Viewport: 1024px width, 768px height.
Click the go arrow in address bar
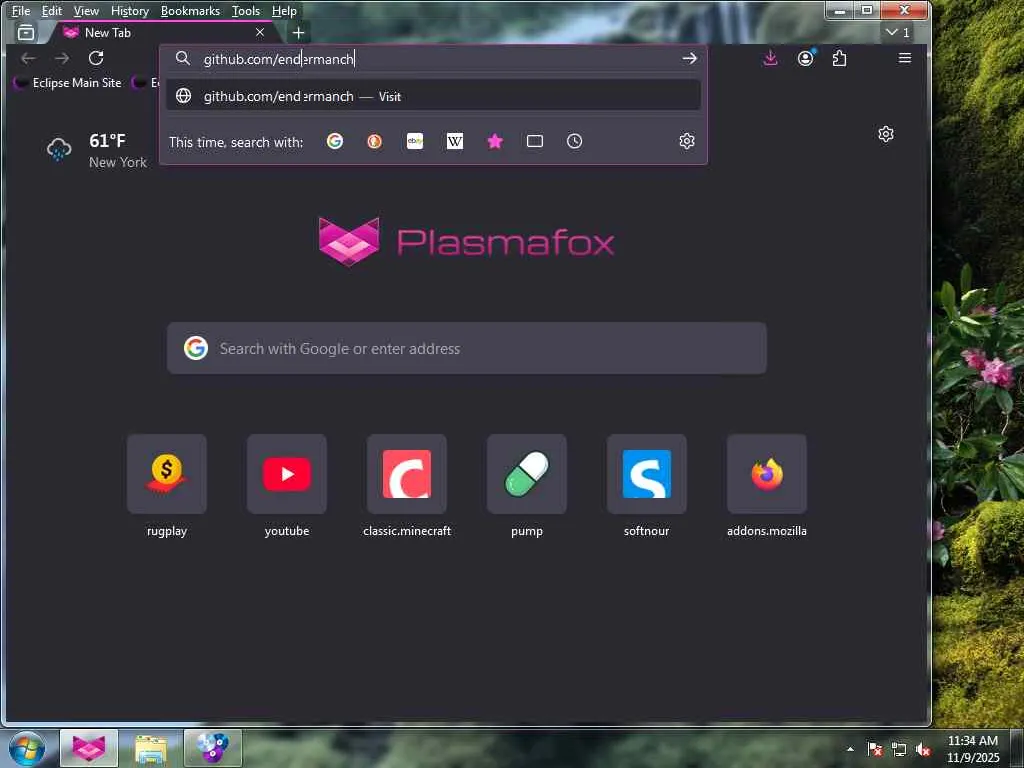tap(690, 58)
